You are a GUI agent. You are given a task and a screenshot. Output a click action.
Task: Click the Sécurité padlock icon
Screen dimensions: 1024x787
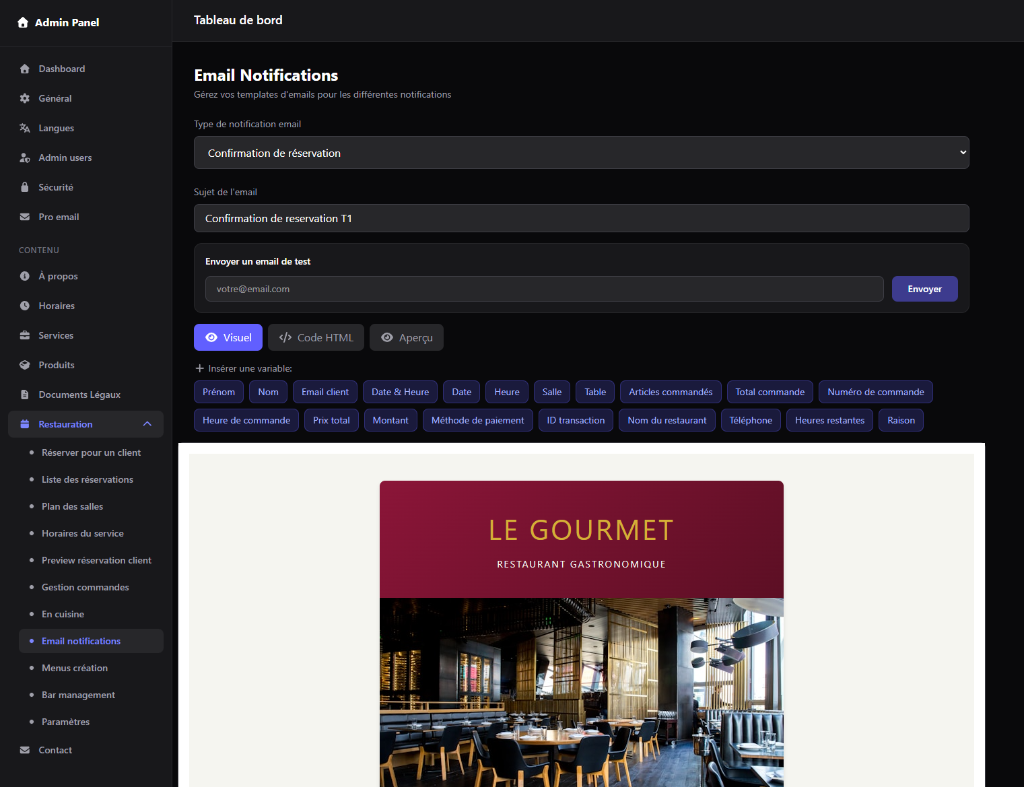pyautogui.click(x=24, y=187)
